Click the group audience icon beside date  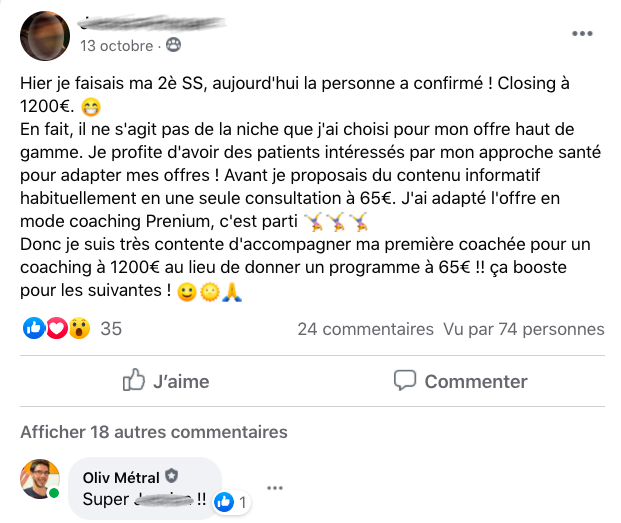click(x=174, y=45)
